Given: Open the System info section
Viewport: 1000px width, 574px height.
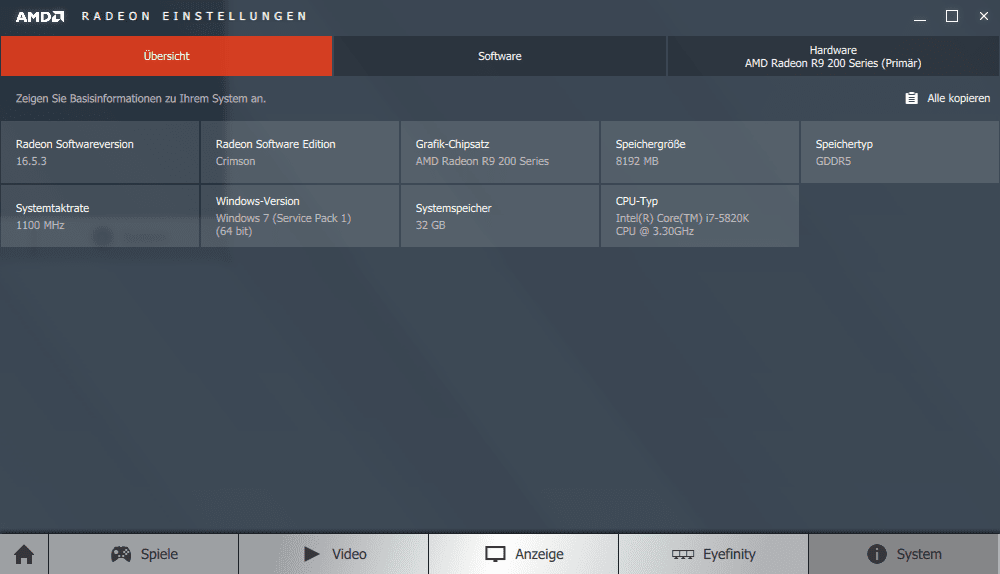Looking at the screenshot, I should tap(904, 554).
